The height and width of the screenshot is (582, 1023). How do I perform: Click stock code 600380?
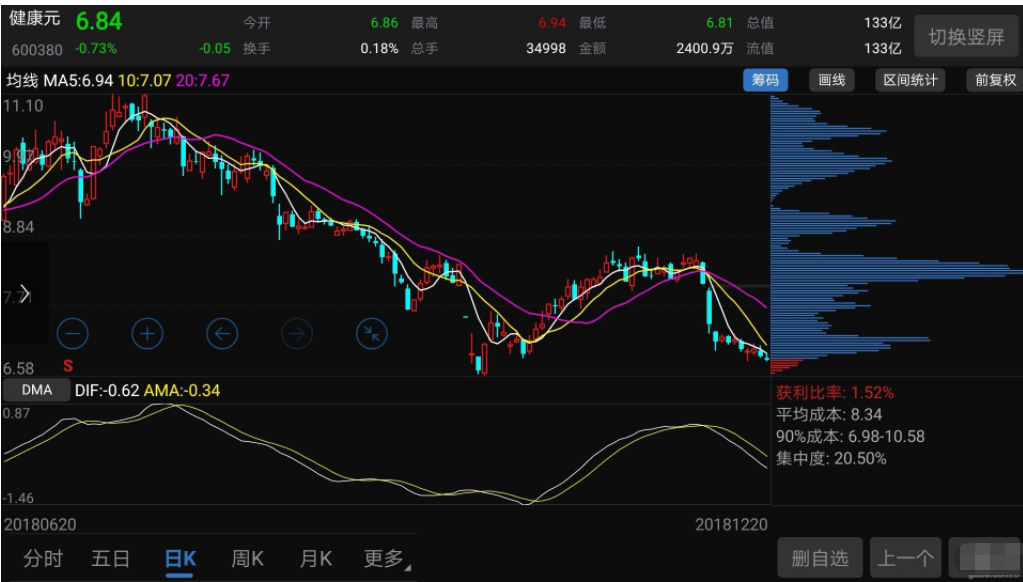coord(37,50)
